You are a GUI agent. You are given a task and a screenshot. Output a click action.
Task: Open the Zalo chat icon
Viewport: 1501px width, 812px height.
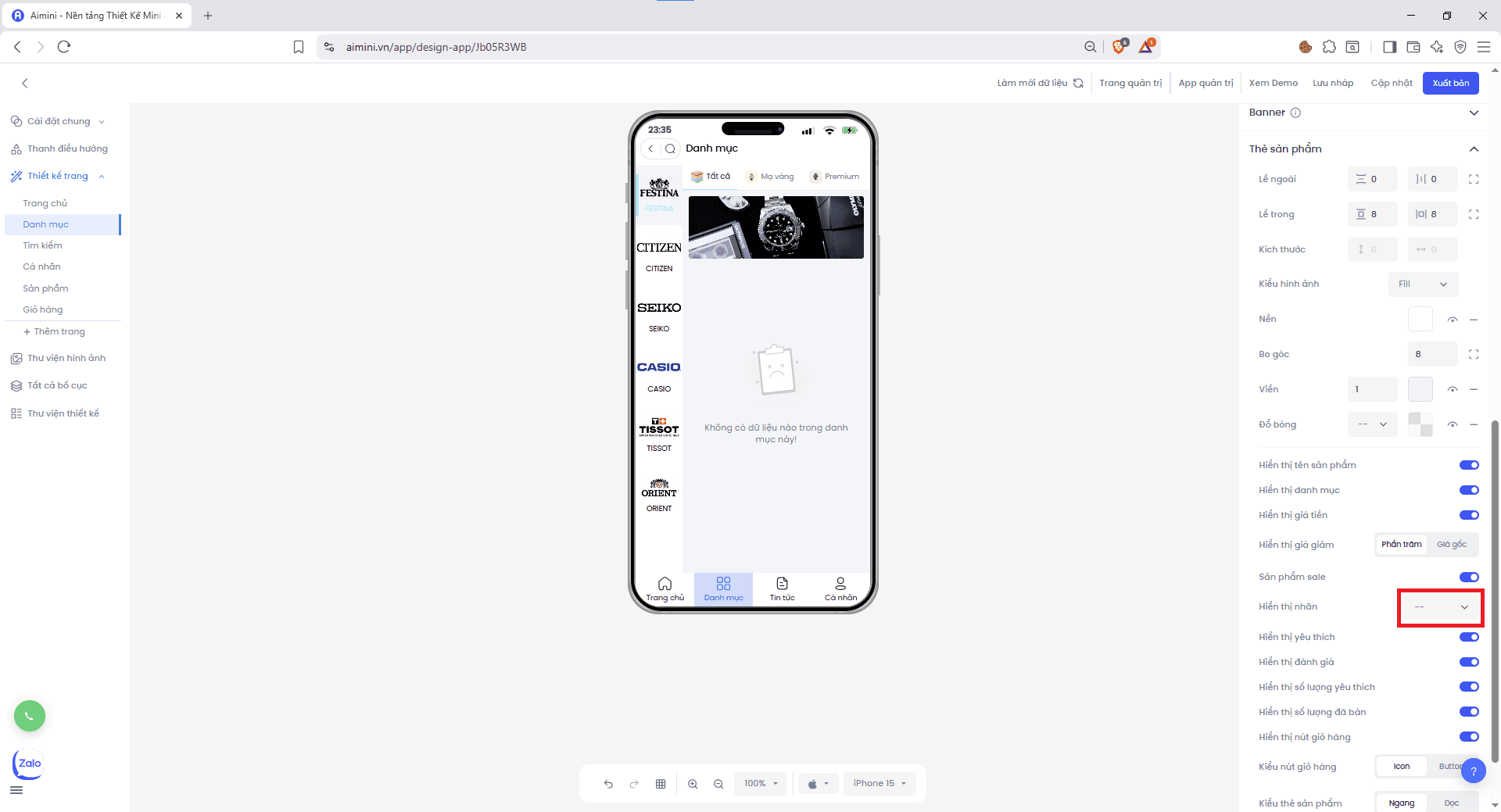(x=29, y=764)
